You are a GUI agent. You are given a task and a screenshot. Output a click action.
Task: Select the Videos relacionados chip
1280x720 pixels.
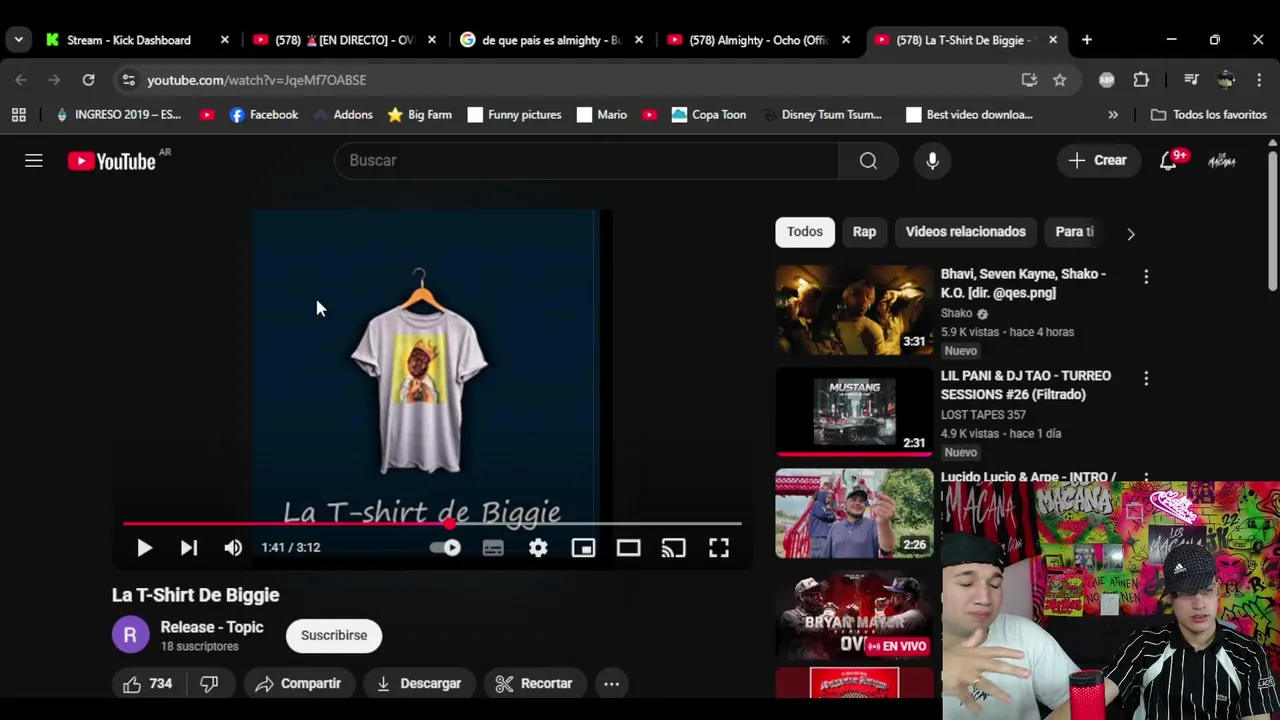tap(966, 232)
